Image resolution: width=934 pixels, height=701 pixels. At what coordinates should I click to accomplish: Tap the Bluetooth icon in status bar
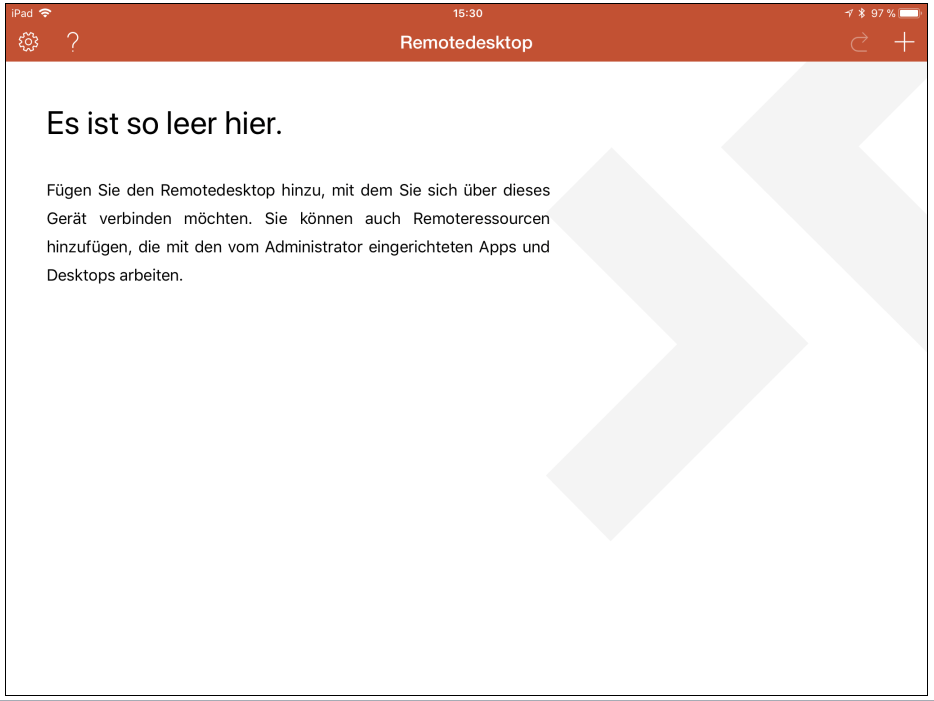861,13
